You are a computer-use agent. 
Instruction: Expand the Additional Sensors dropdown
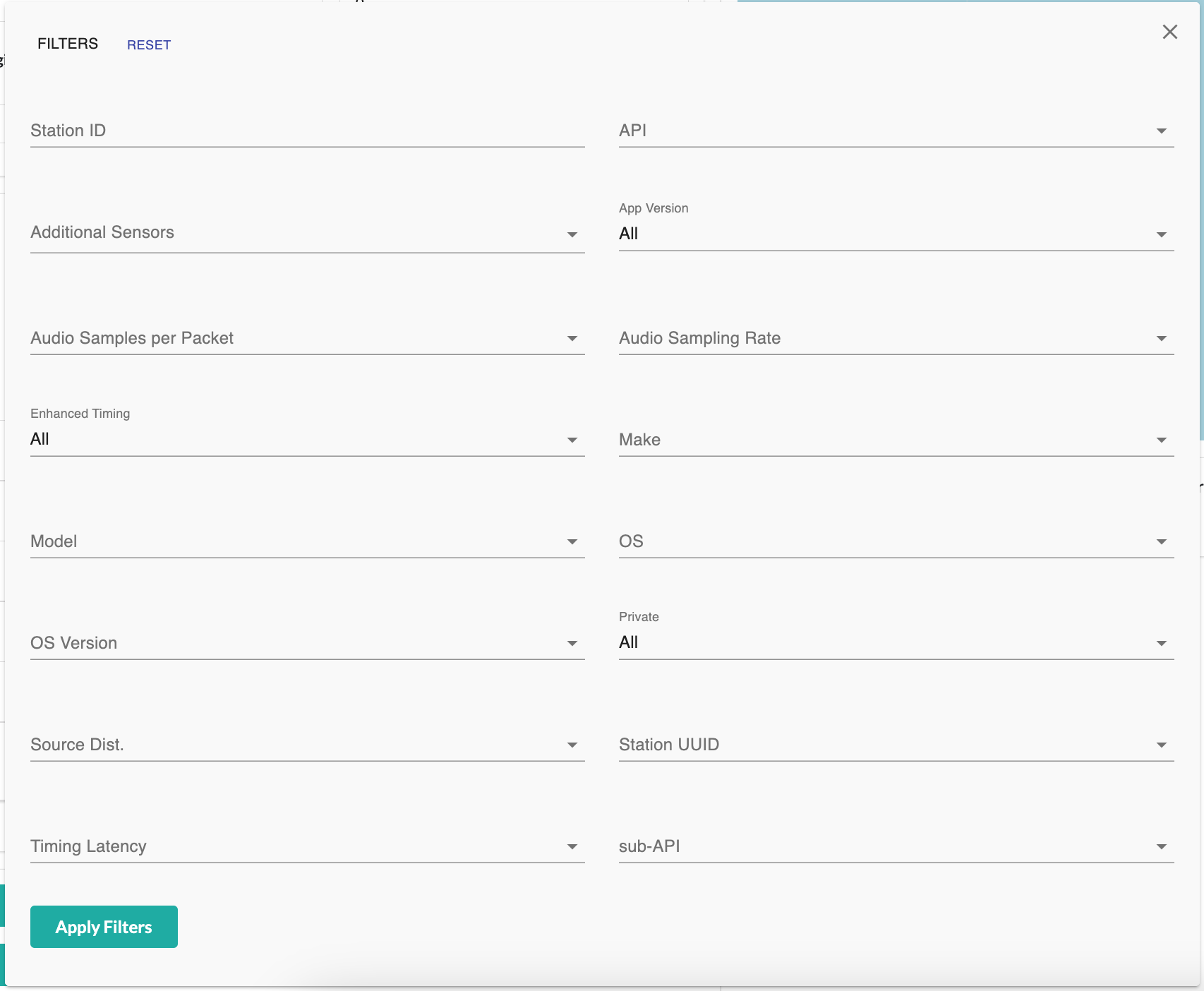[307, 234]
